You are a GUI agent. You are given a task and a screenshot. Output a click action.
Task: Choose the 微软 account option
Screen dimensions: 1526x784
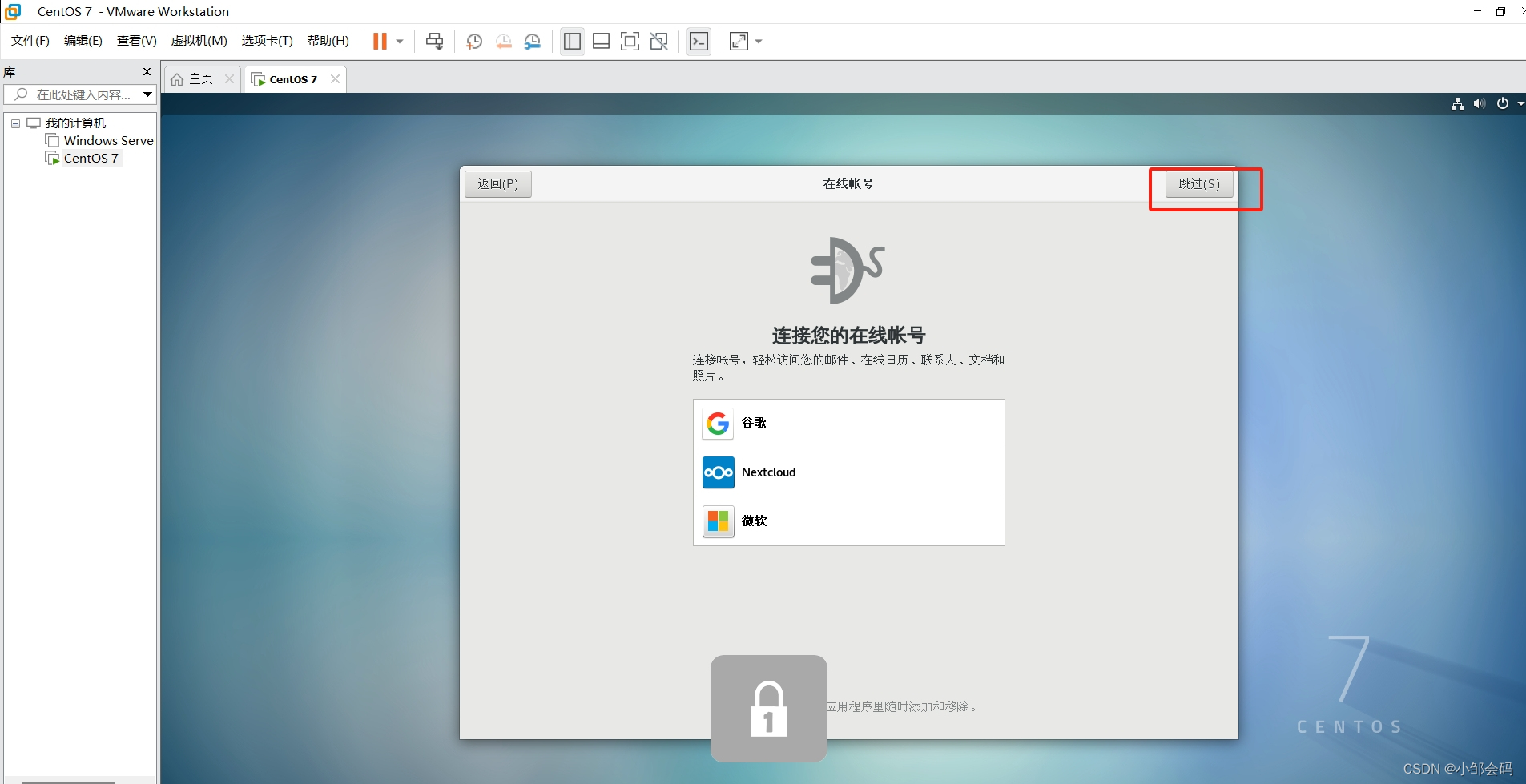(x=848, y=521)
